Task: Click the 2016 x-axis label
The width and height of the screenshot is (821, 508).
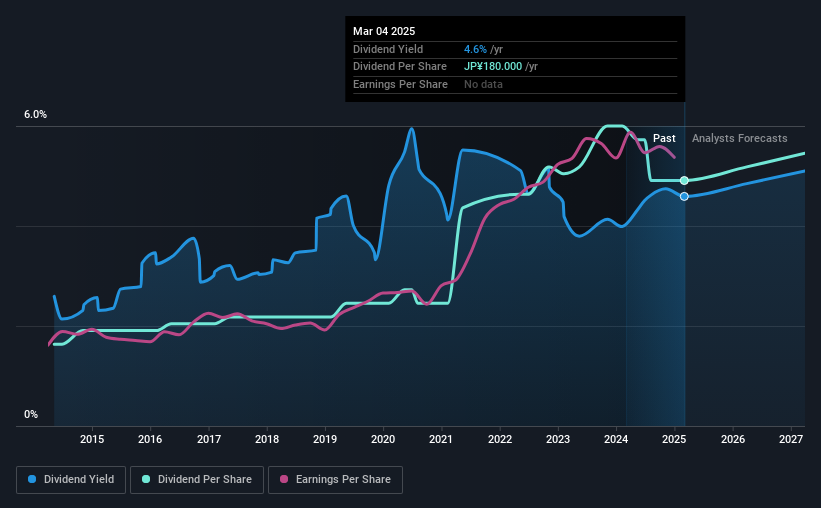Action: point(150,439)
